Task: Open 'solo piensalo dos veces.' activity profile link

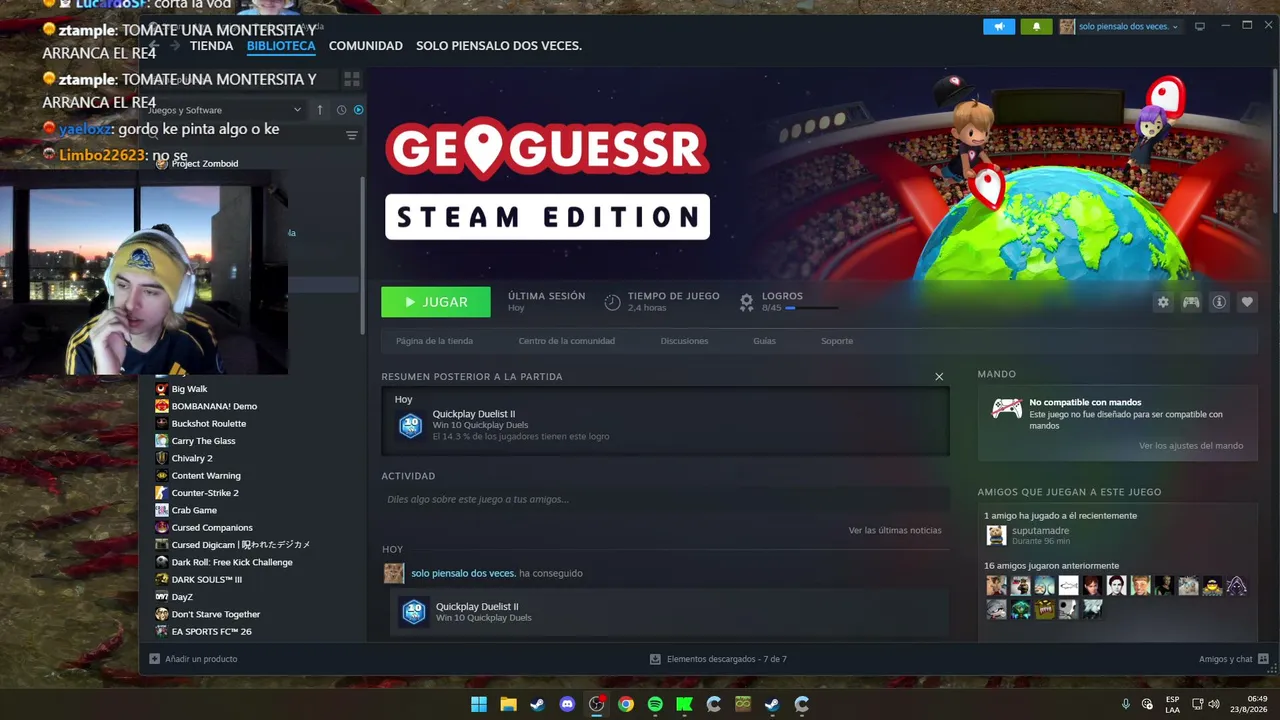Action: [463, 573]
